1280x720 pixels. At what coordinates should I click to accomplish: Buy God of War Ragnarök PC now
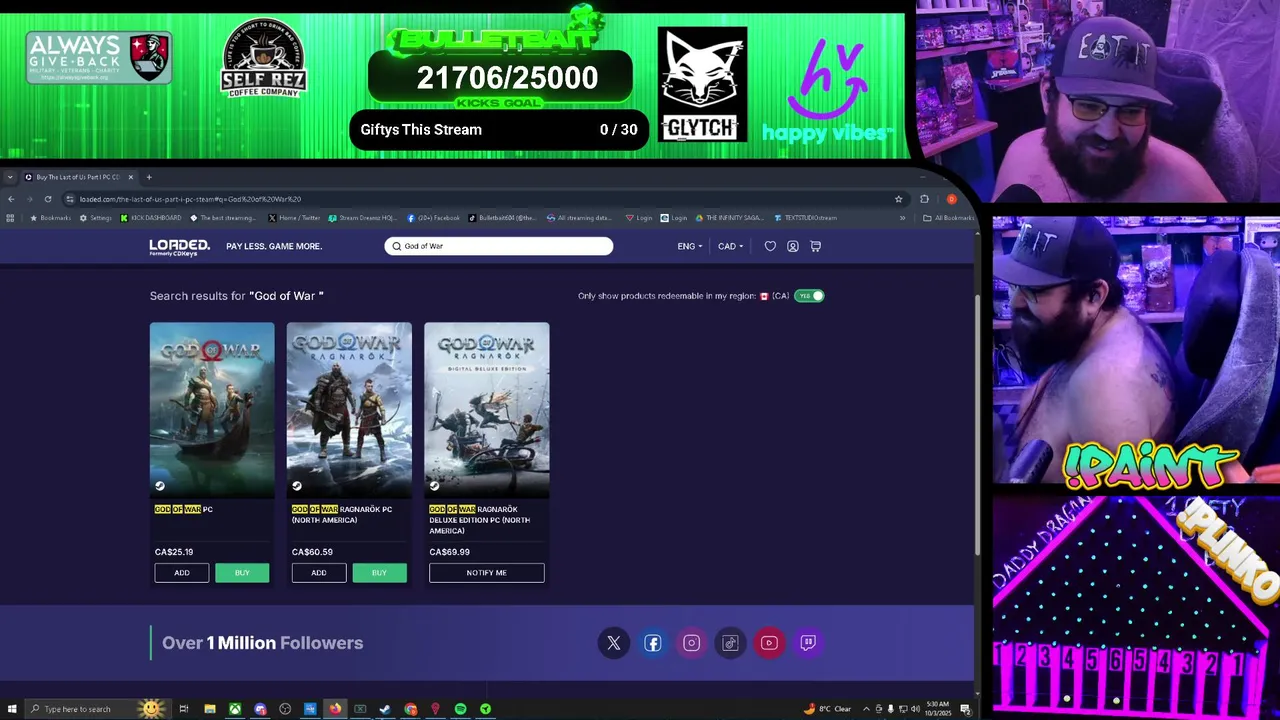click(x=379, y=573)
